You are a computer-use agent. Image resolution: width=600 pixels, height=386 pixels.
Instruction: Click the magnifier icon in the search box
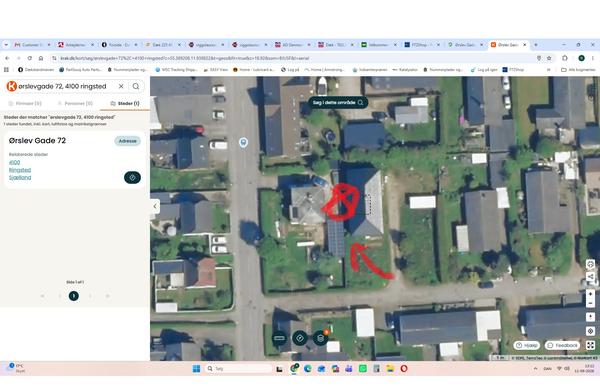pos(136,86)
